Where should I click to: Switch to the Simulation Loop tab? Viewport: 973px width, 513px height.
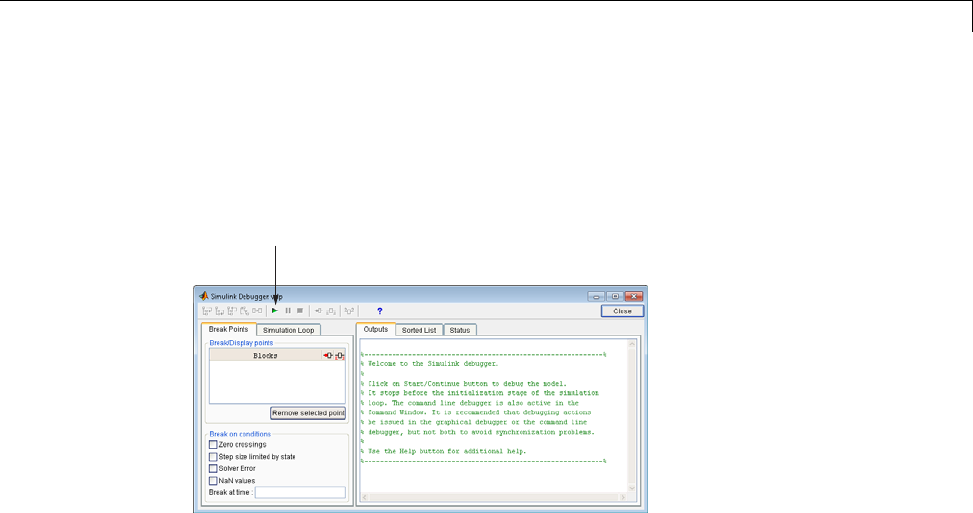[289, 330]
